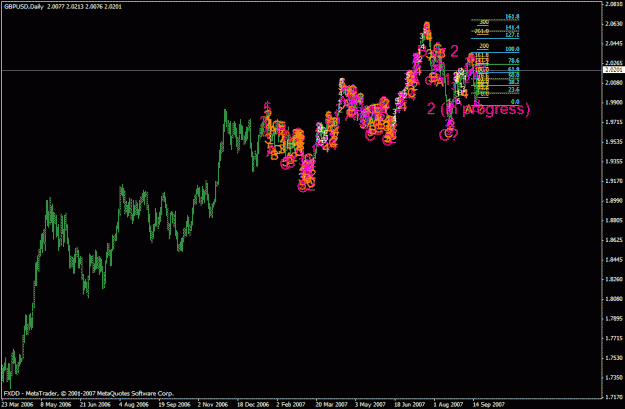The height and width of the screenshot is (409, 625).
Task: Click the 18 Dec 2006 date label
Action: click(x=253, y=404)
